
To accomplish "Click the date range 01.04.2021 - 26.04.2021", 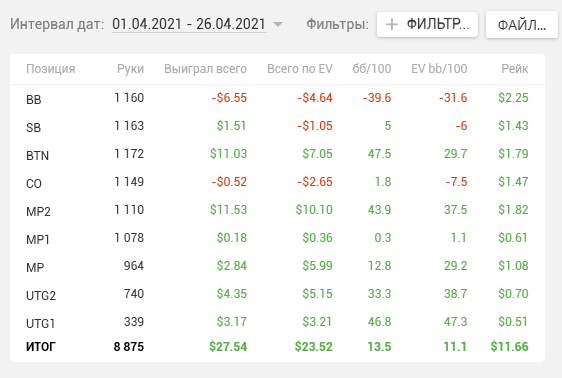I will [189, 24].
